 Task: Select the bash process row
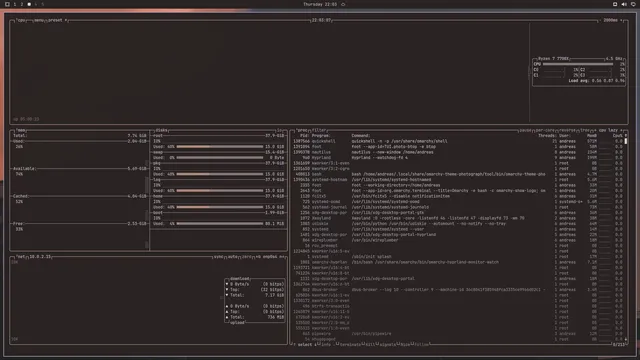tap(458, 174)
